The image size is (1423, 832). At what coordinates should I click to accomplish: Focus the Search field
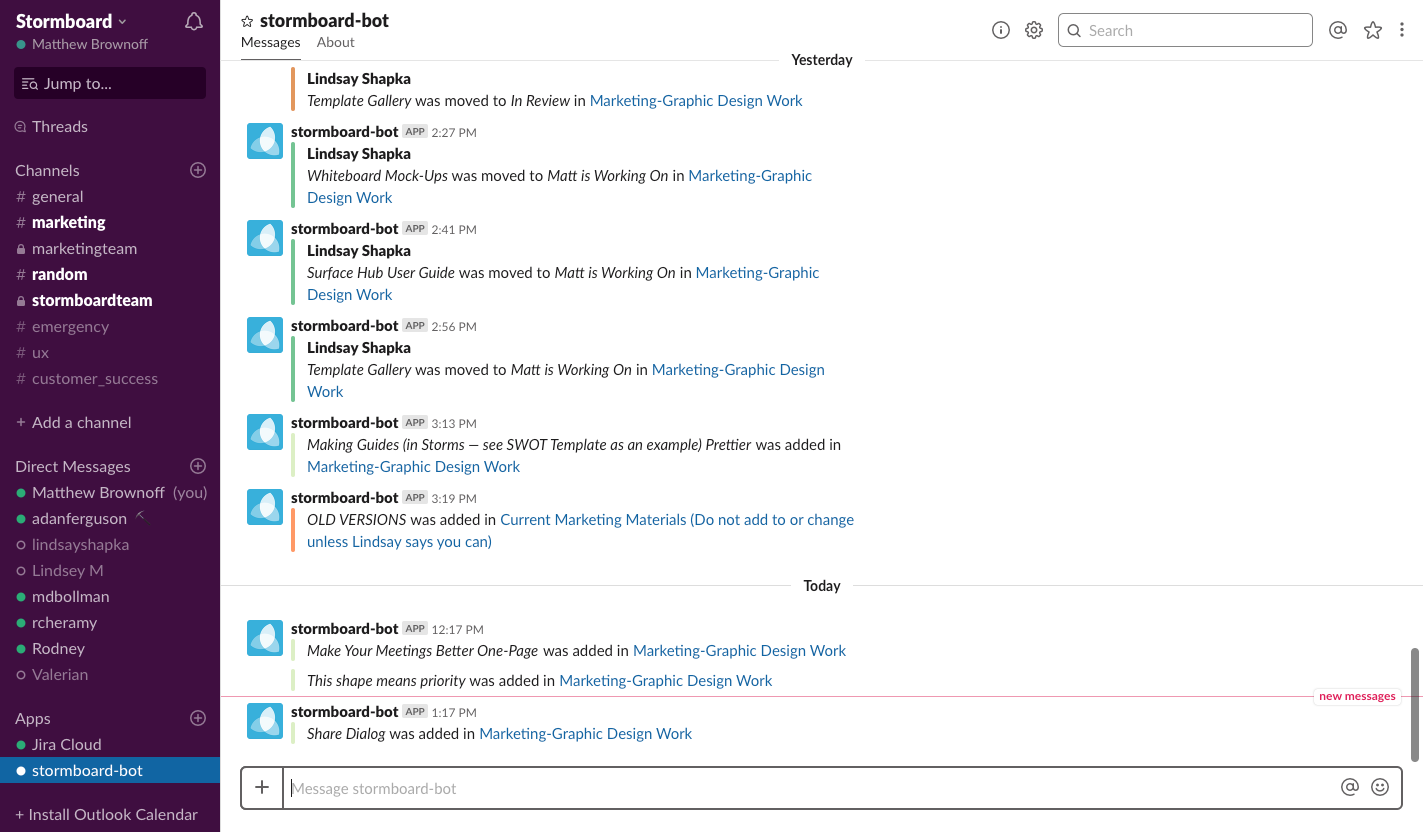1185,30
